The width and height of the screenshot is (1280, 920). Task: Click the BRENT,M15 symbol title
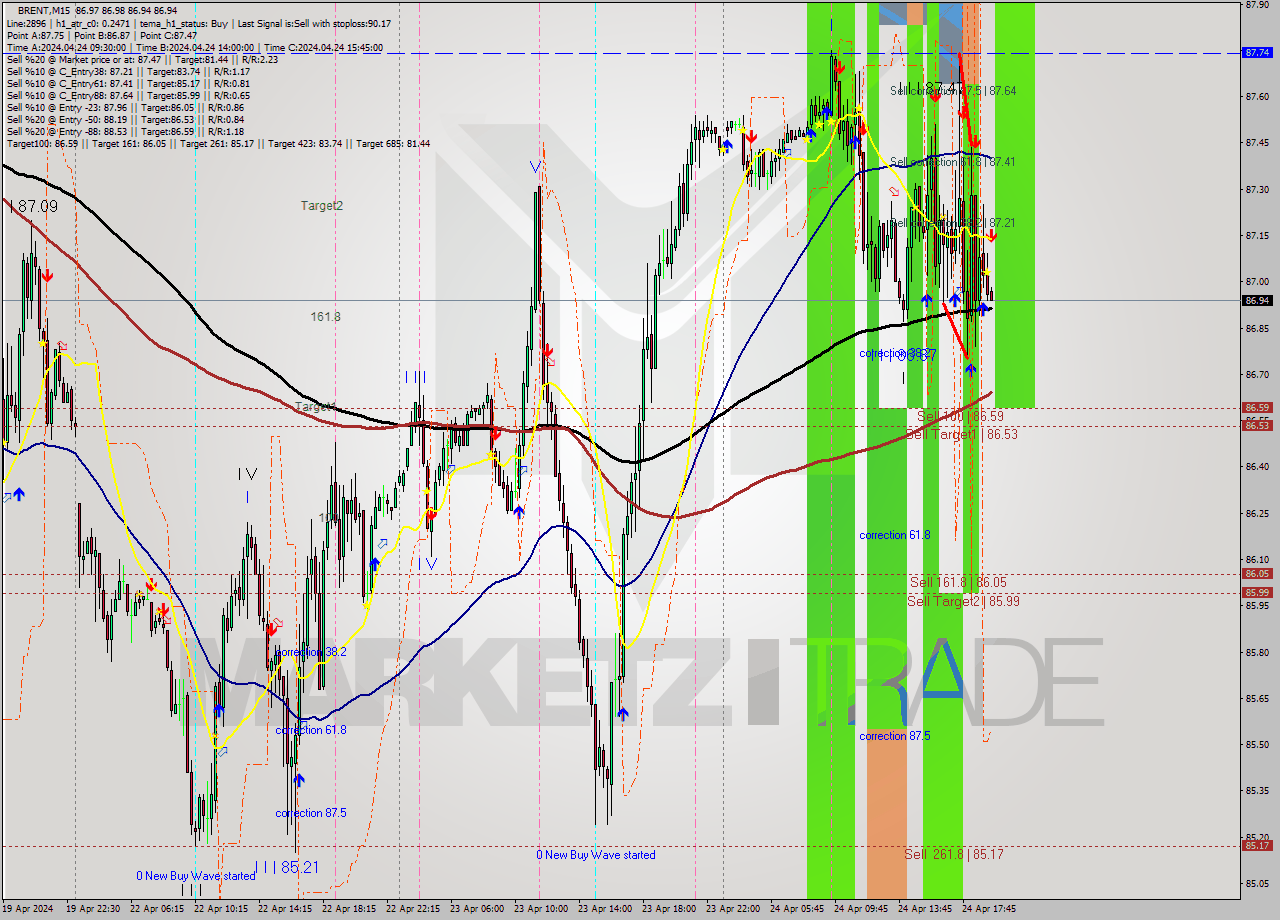(x=44, y=10)
